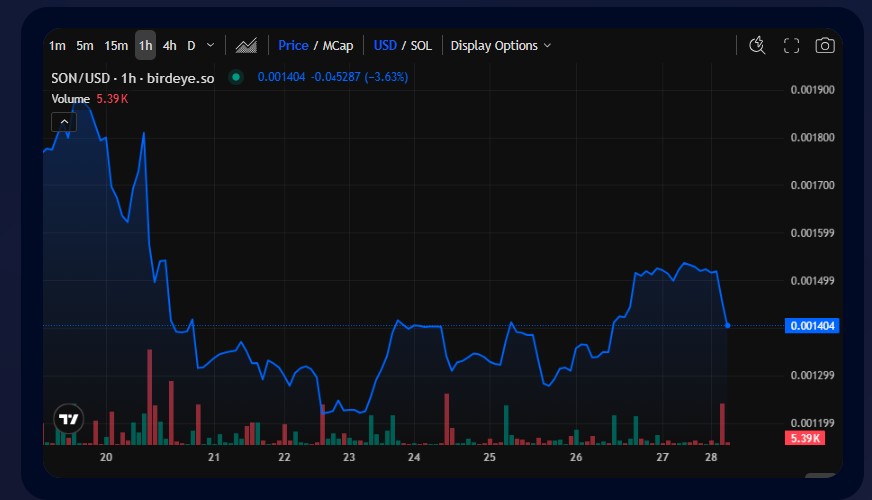Select the daily D timeframe
Viewport: 872px width, 500px height.
(191, 46)
